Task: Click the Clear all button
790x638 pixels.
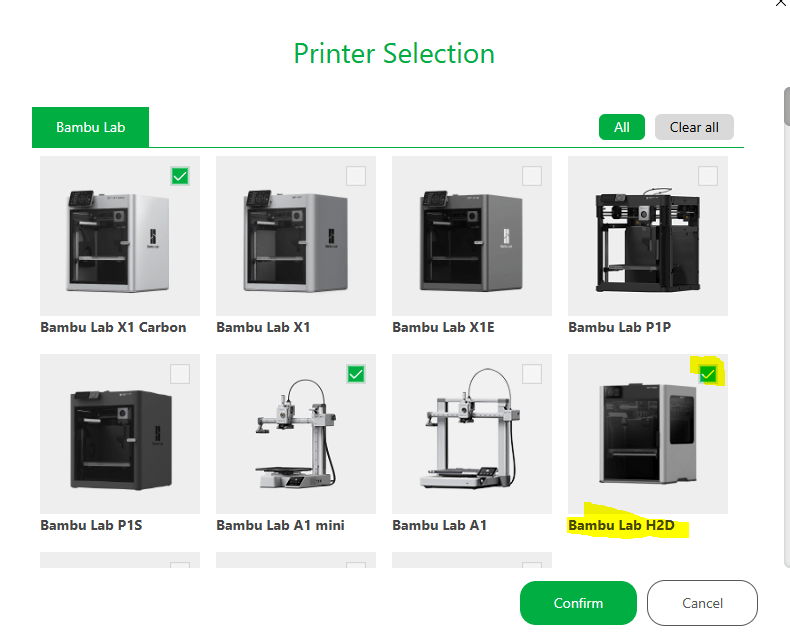Action: pyautogui.click(x=694, y=127)
